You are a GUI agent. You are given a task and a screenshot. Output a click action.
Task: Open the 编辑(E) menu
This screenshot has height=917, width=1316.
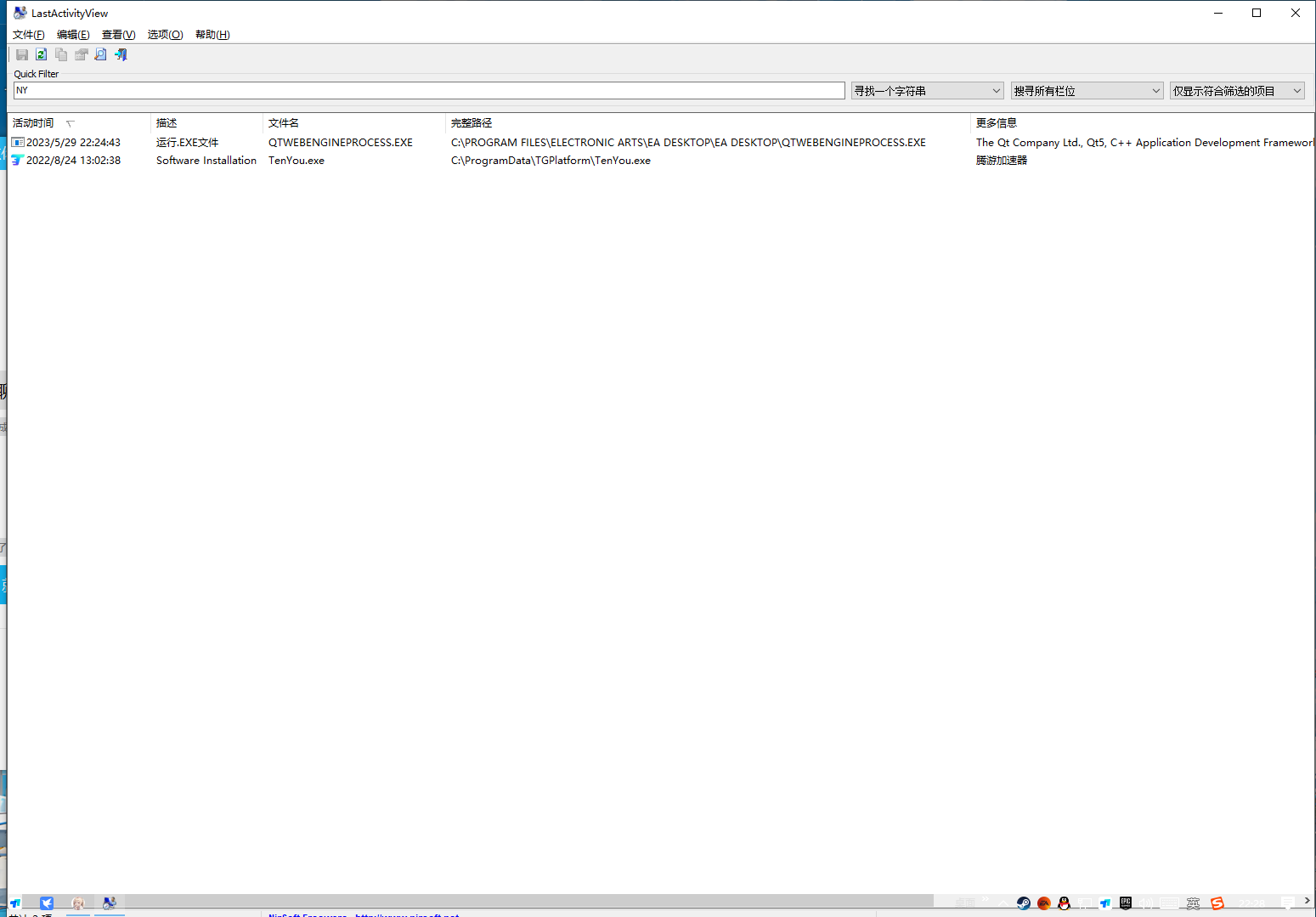point(73,35)
